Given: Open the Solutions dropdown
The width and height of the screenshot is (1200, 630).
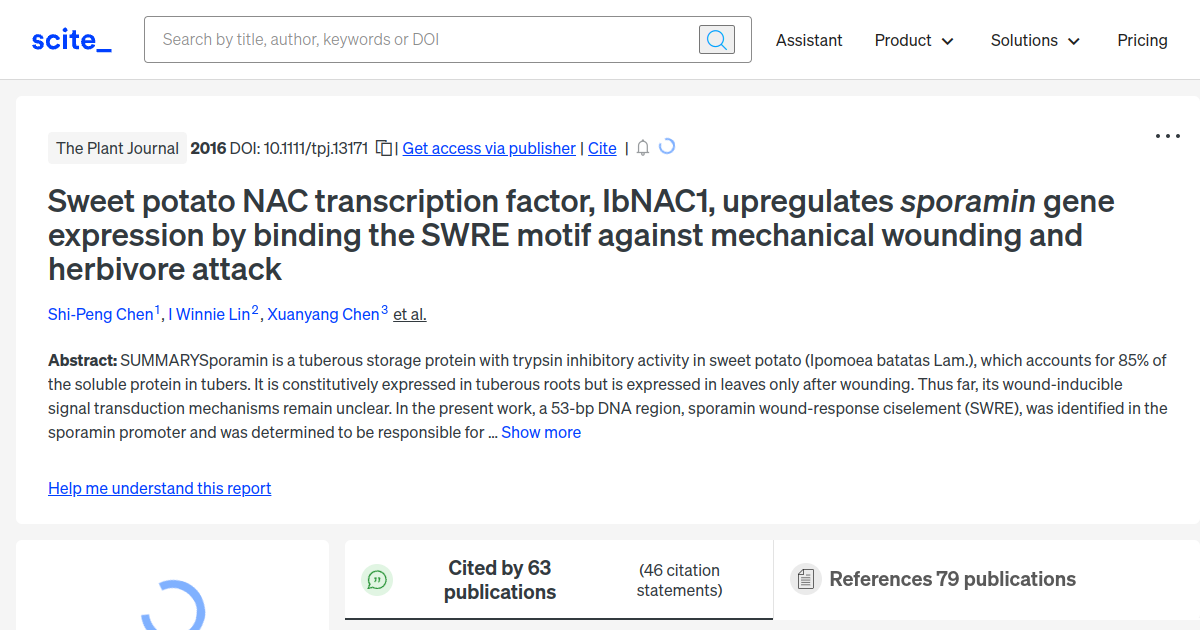Looking at the screenshot, I should 1035,40.
